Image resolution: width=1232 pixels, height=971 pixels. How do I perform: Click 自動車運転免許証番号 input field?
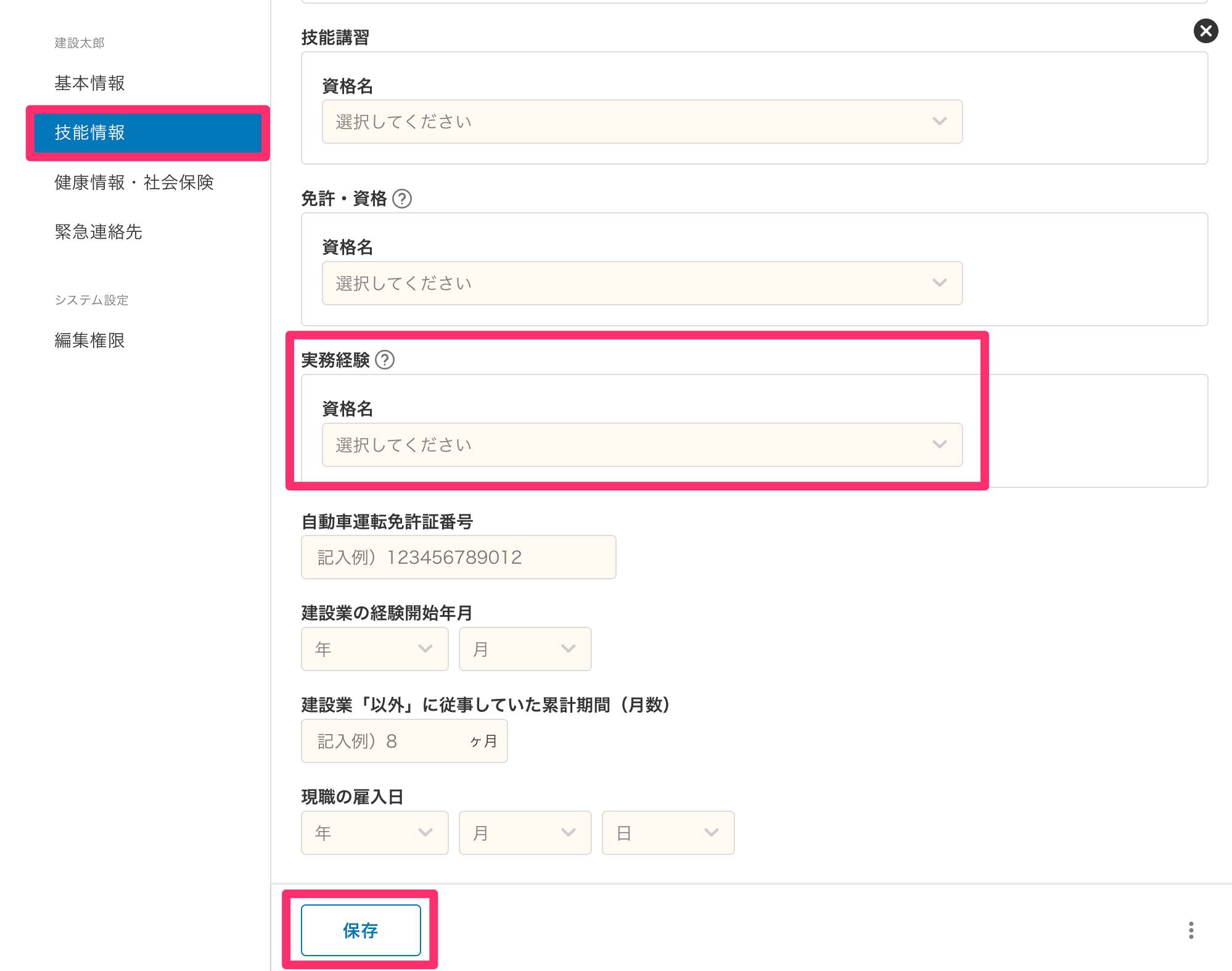[458, 557]
